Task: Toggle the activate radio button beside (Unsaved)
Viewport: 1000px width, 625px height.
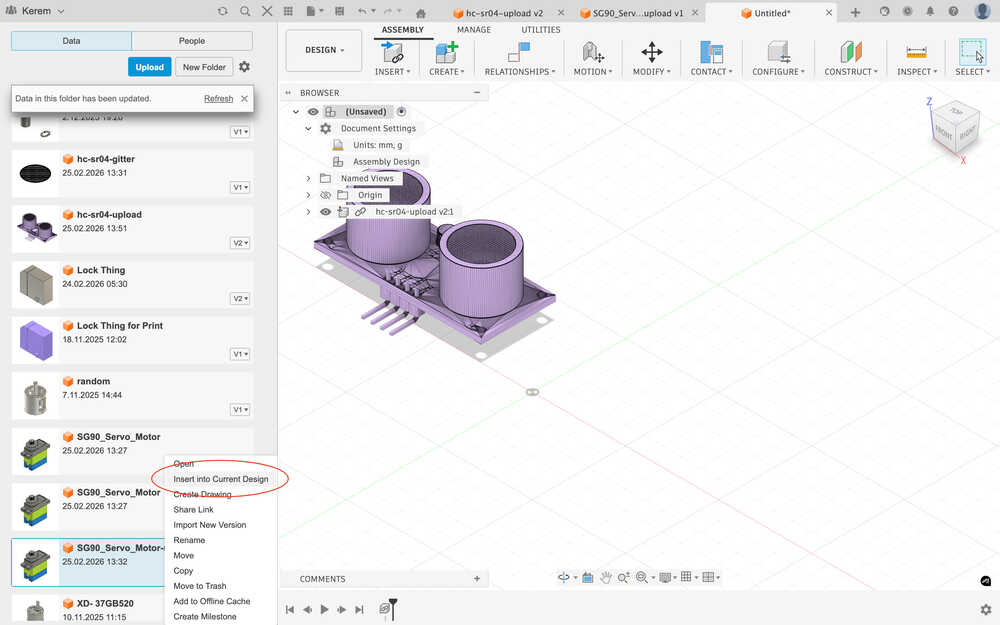Action: tap(401, 112)
